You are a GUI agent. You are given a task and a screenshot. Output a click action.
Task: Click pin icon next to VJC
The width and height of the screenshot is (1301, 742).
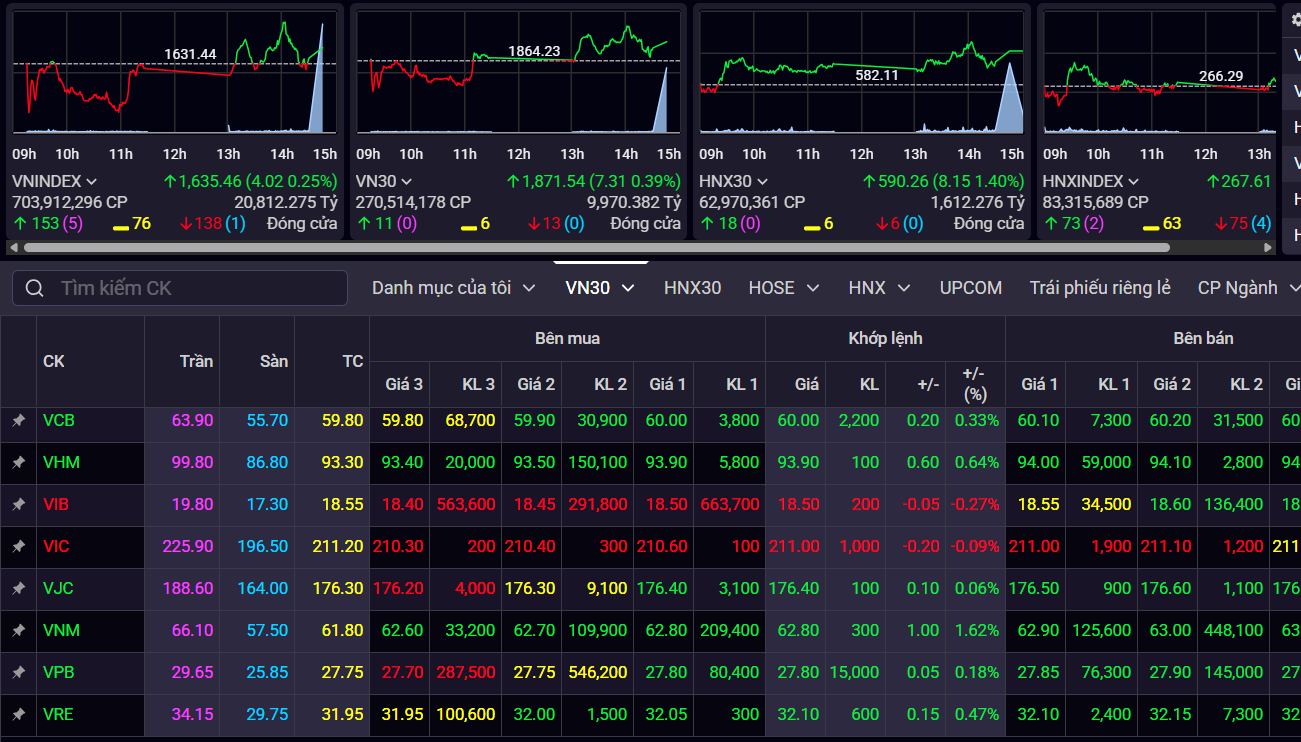click(x=18, y=589)
